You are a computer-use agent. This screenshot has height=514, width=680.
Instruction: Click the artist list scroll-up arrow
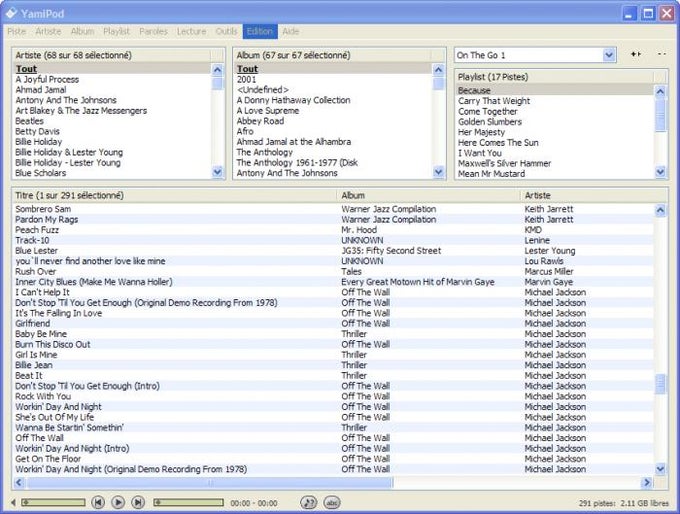point(217,69)
